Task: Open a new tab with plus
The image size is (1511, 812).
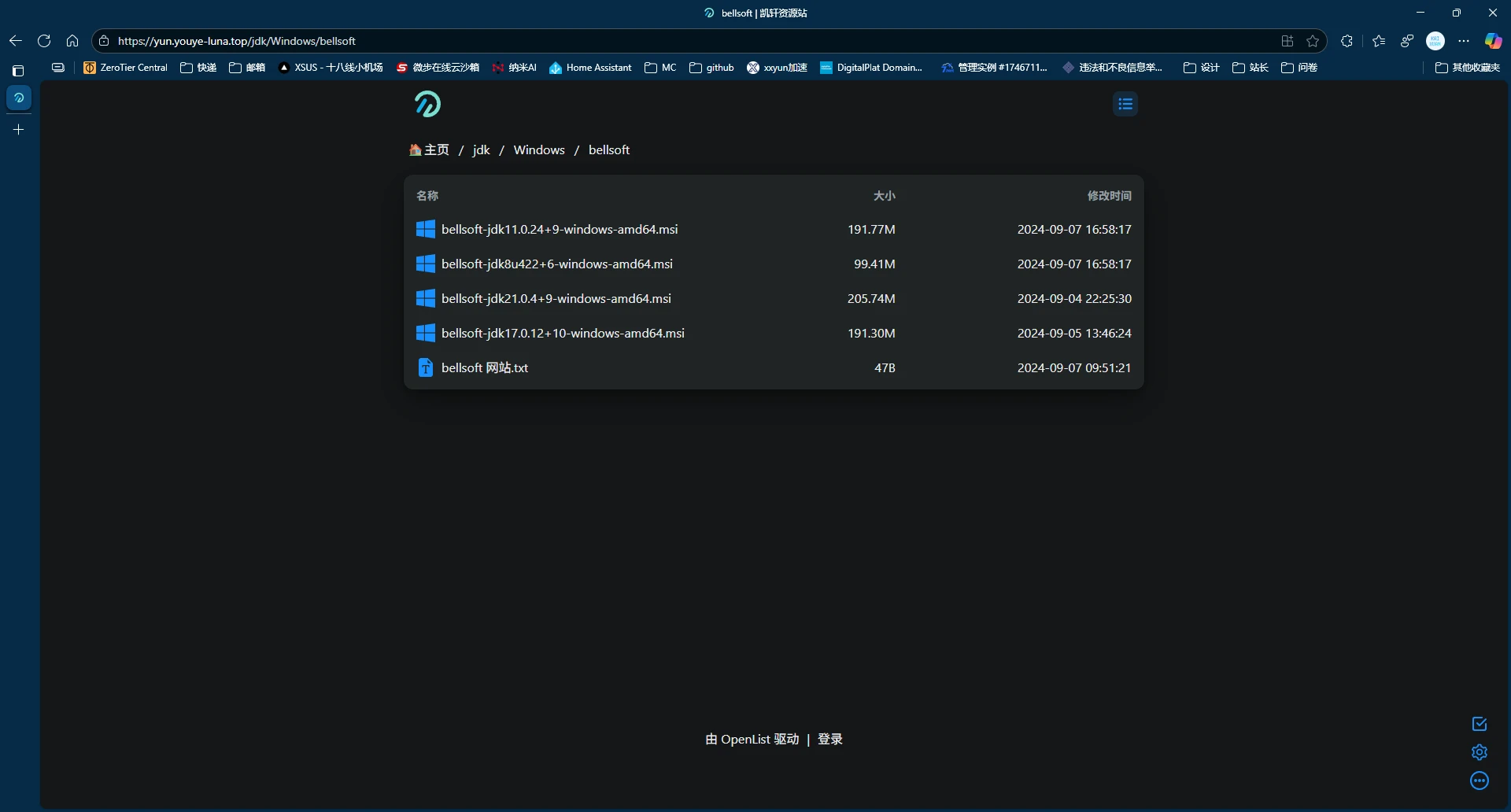Action: (19, 129)
